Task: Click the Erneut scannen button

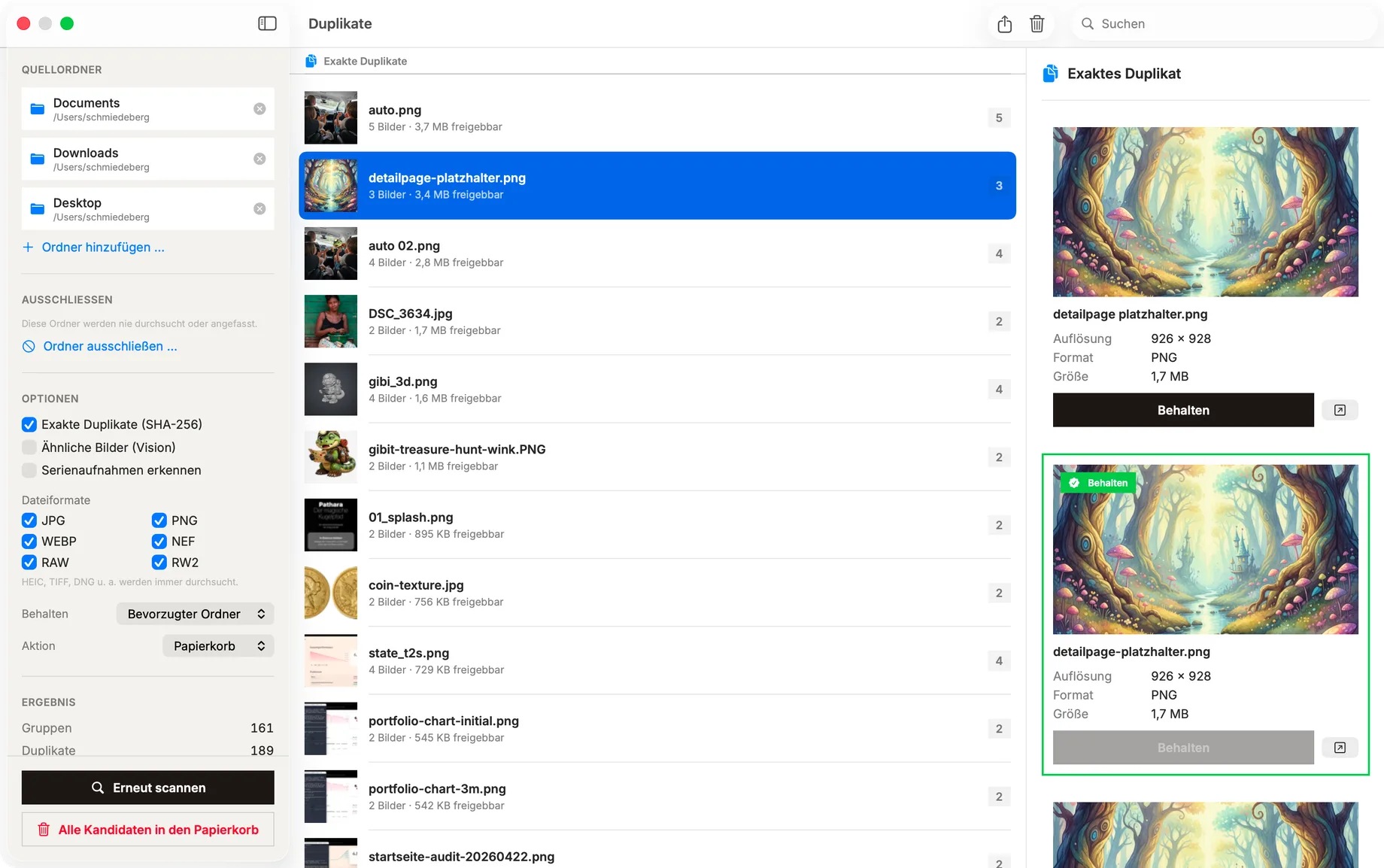Action: coord(148,788)
